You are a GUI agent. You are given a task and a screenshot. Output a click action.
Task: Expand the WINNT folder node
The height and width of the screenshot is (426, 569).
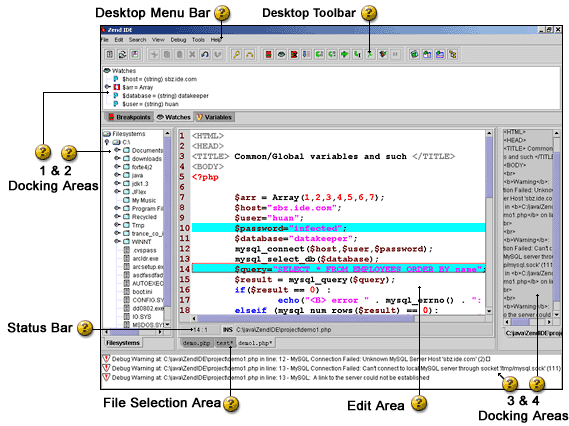coord(117,241)
